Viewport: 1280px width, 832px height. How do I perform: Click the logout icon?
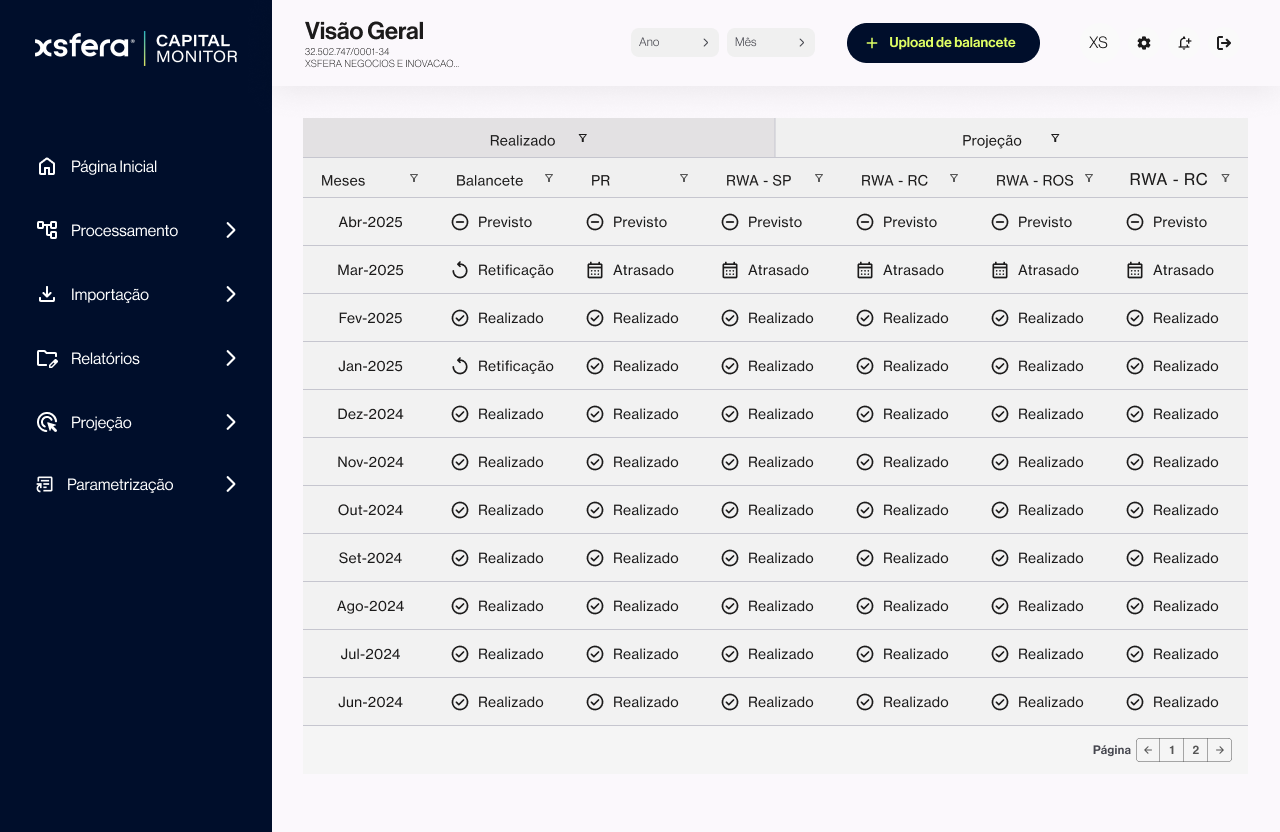pos(1224,43)
